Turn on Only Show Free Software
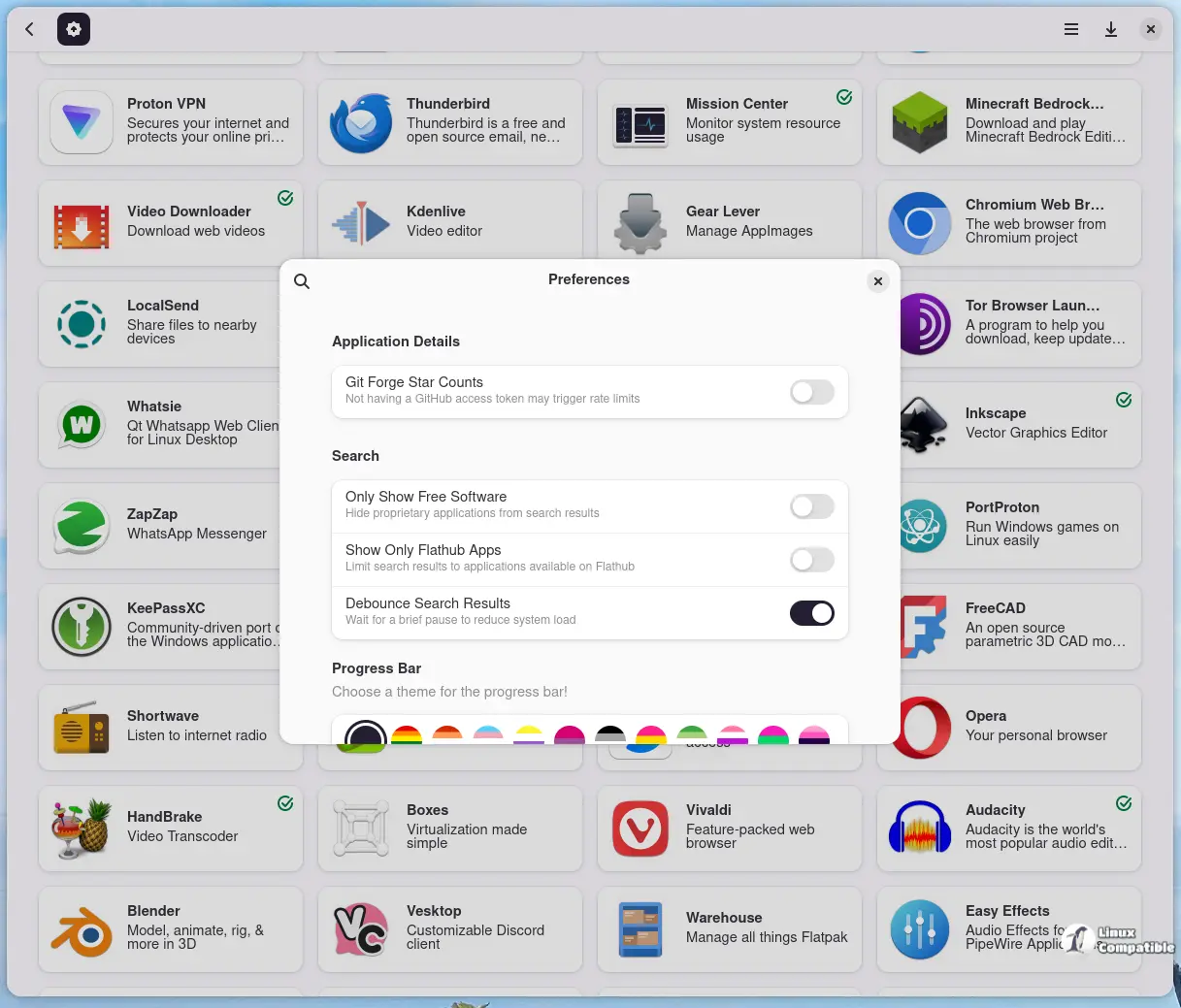The image size is (1181, 1008). coord(811,506)
